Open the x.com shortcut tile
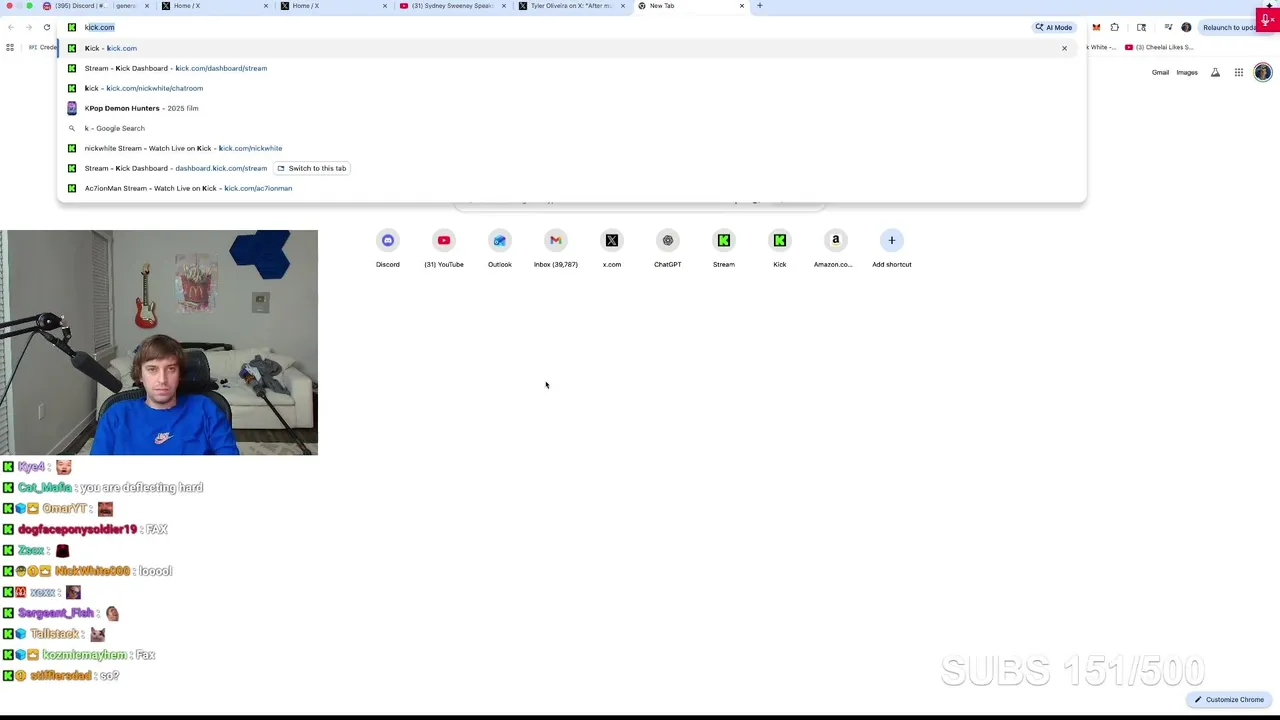 pos(612,249)
